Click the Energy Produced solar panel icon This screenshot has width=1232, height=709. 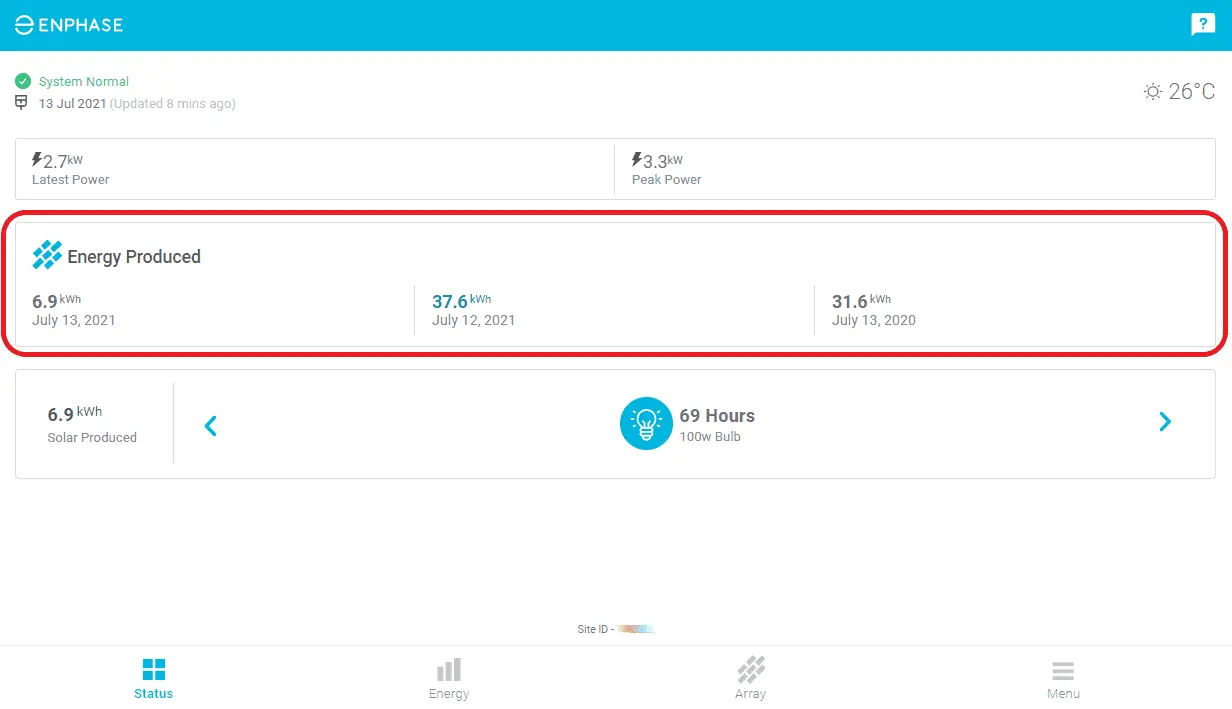[x=47, y=256]
